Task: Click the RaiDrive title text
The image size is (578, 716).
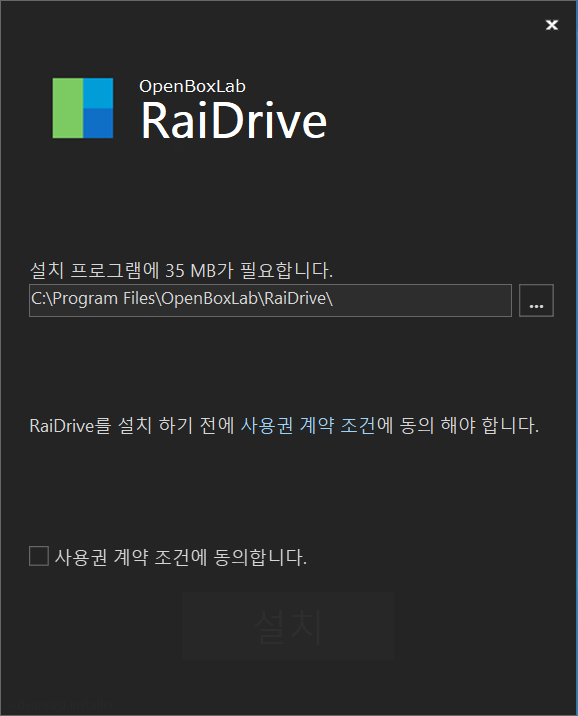Action: click(233, 120)
